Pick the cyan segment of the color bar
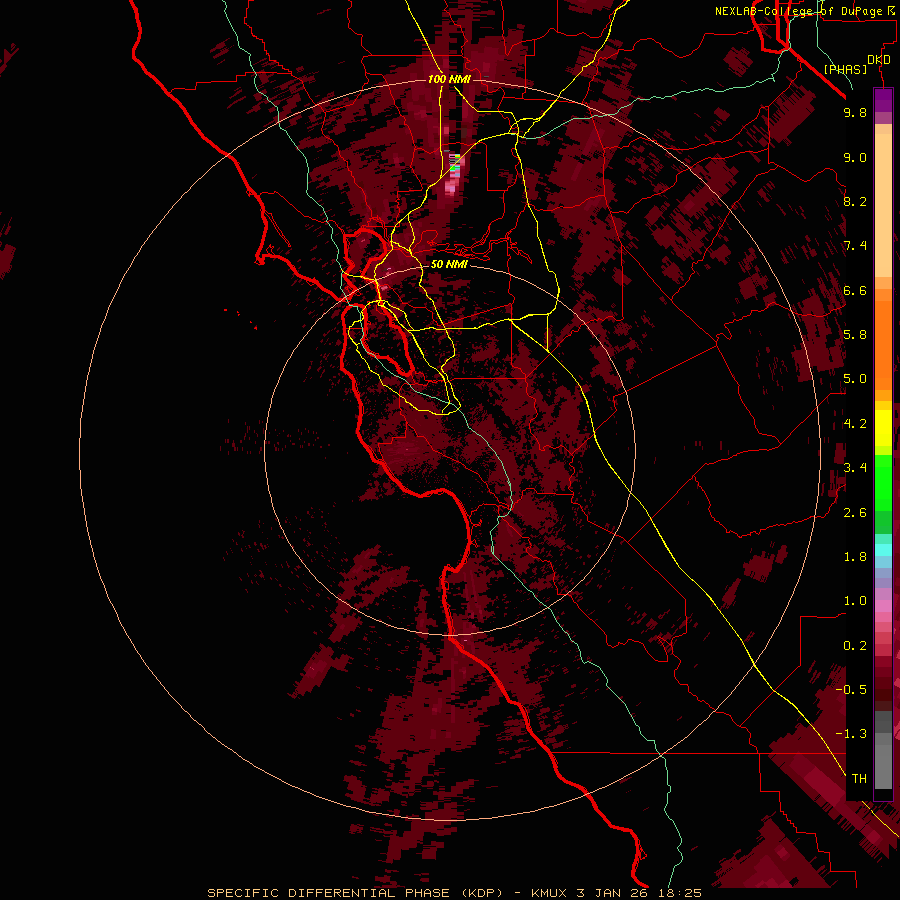The height and width of the screenshot is (900, 900). 883,550
